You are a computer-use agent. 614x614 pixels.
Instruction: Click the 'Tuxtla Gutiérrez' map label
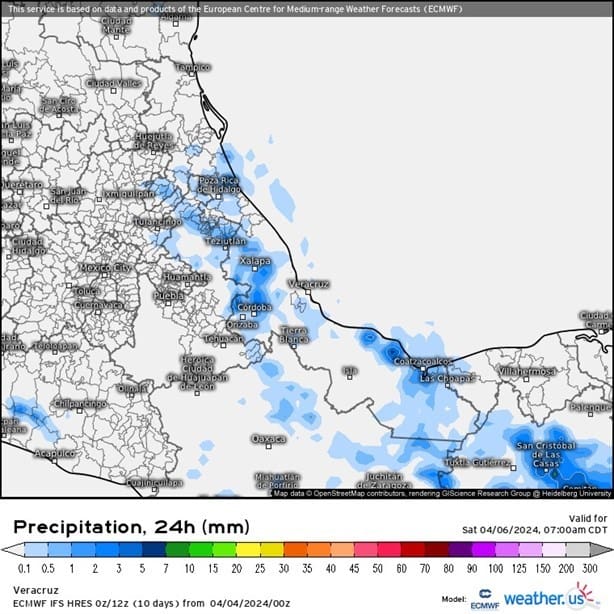click(479, 462)
